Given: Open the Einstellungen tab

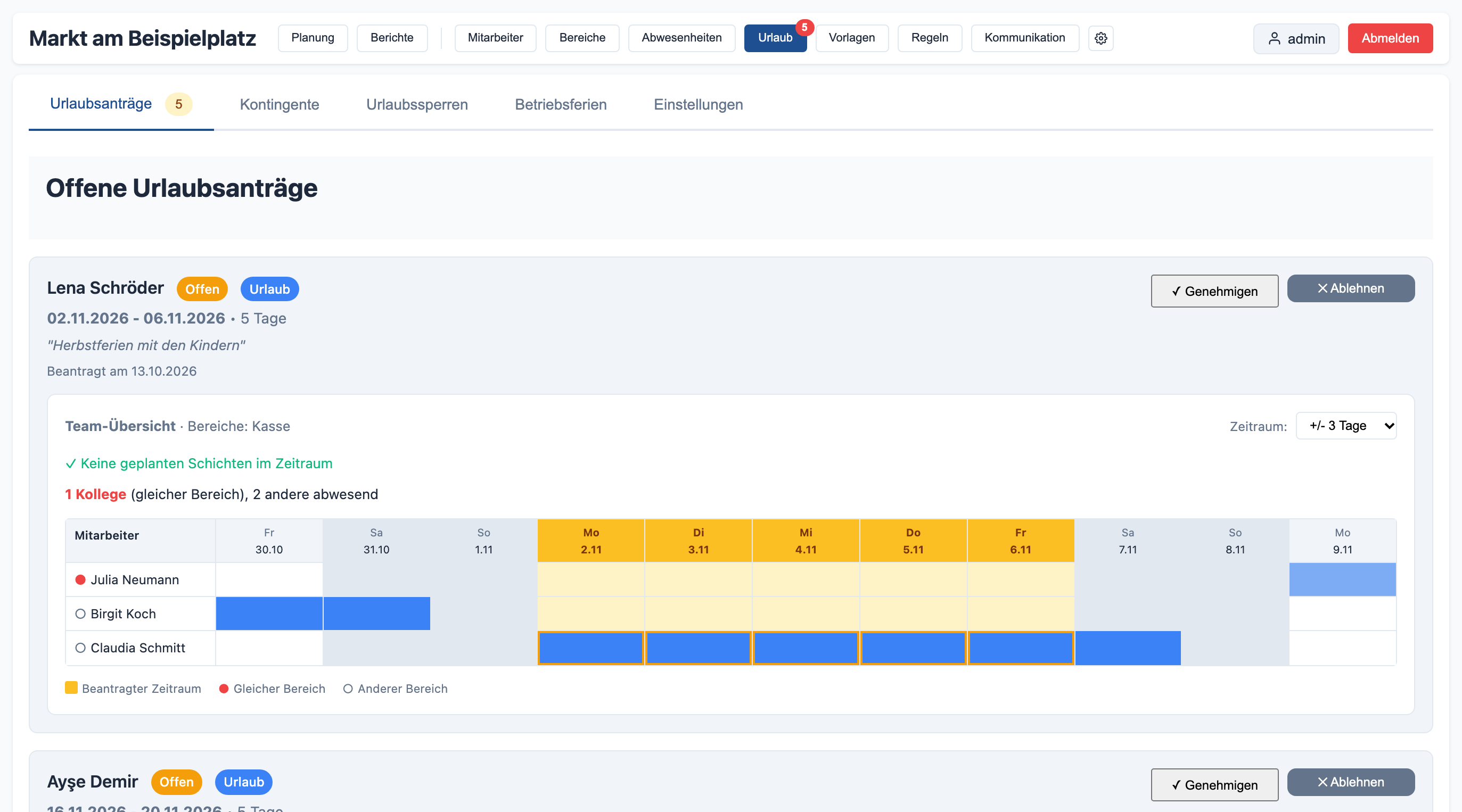Looking at the screenshot, I should click(x=698, y=104).
